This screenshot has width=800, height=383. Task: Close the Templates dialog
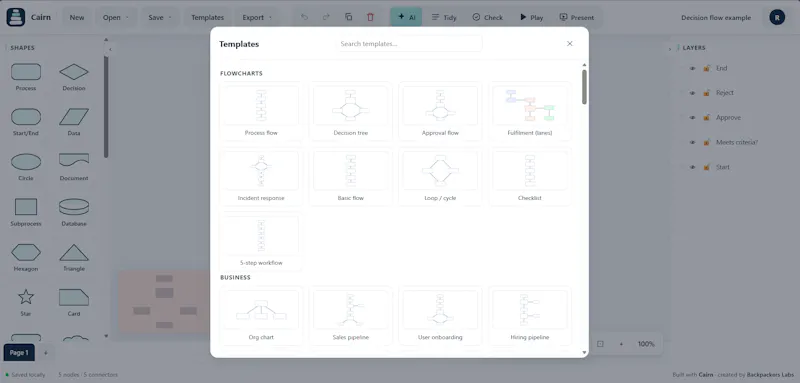click(570, 44)
